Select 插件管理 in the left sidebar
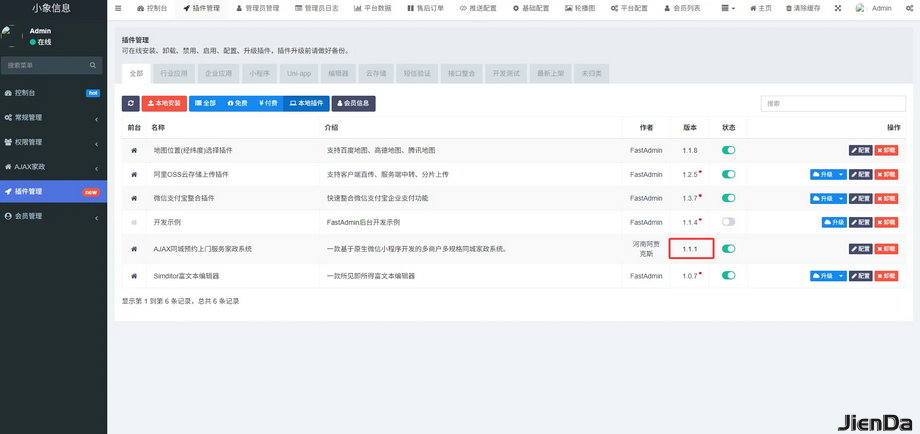Viewport: 920px width, 434px height. [53, 191]
